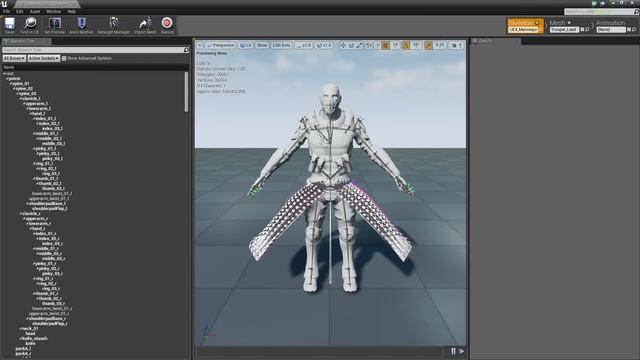
Task: Open the Show menu in viewport
Action: tap(262, 45)
